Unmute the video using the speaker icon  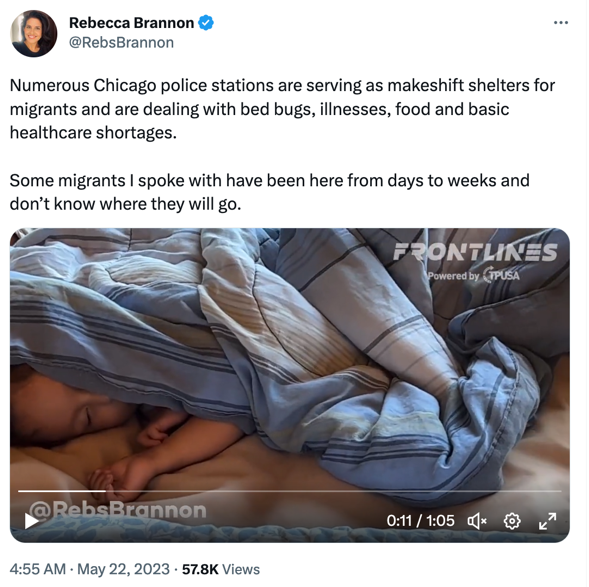[x=477, y=521]
